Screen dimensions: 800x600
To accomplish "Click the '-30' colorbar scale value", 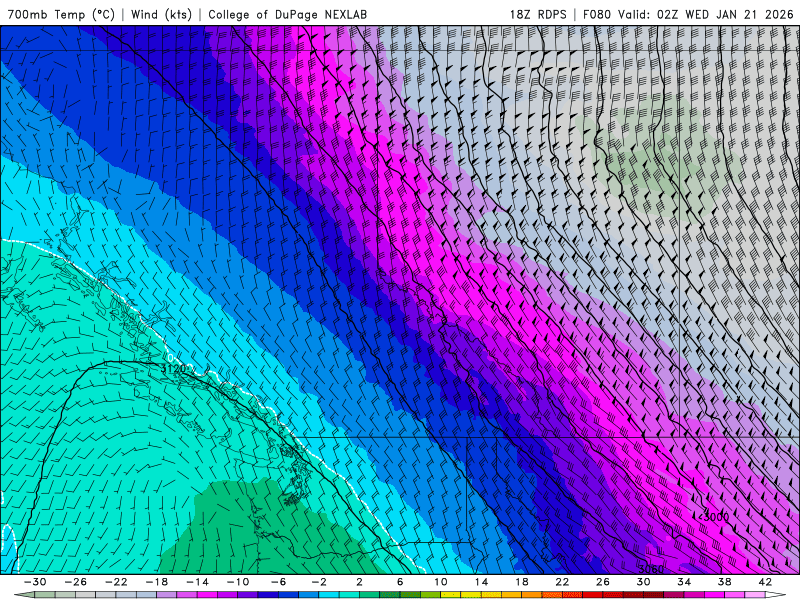I will point(35,582).
